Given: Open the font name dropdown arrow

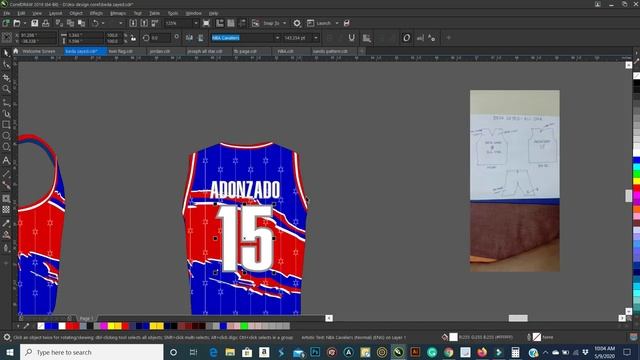Looking at the screenshot, I should click(x=278, y=38).
